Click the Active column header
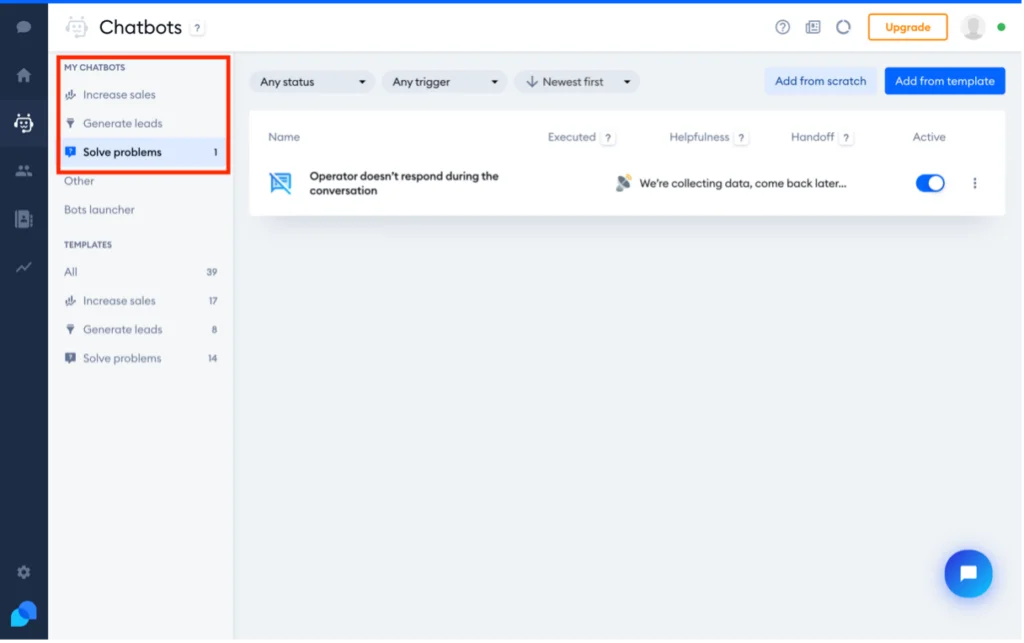This screenshot has width=1024, height=643. pos(929,137)
